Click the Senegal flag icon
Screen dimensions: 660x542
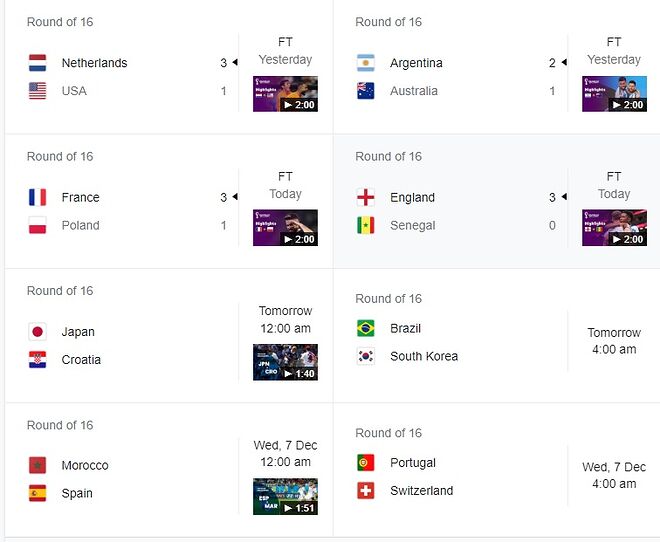click(366, 225)
